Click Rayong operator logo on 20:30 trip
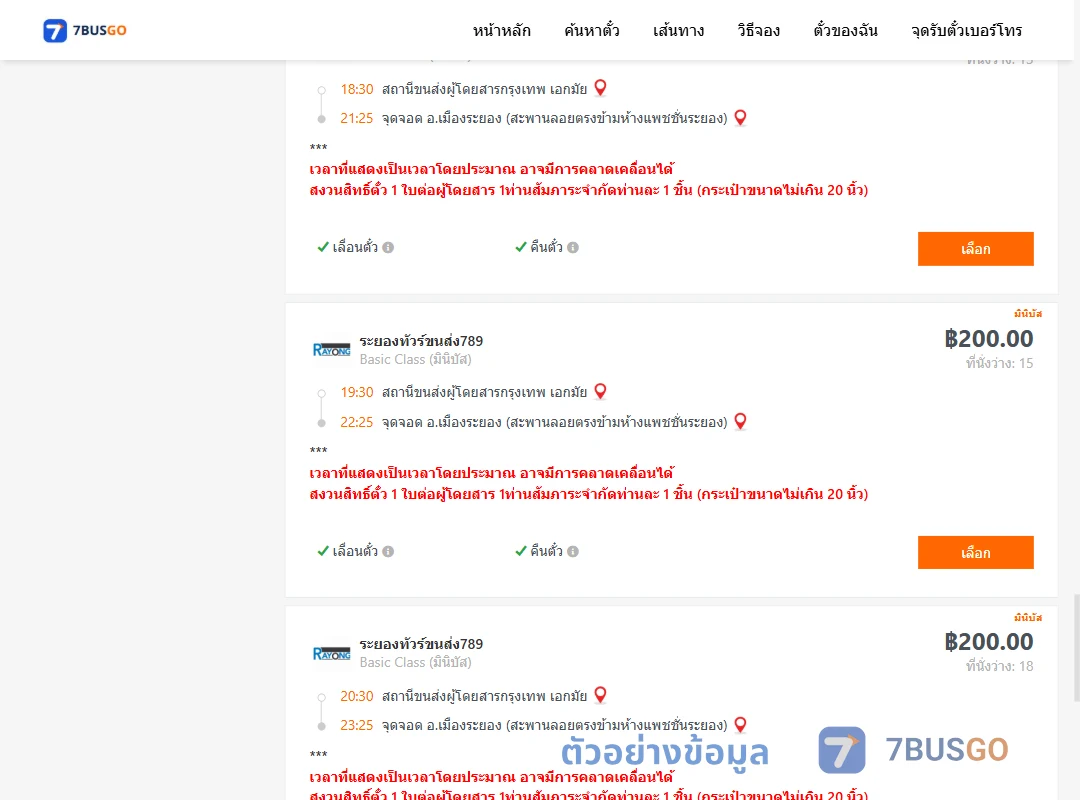This screenshot has height=800, width=1080. pos(331,653)
